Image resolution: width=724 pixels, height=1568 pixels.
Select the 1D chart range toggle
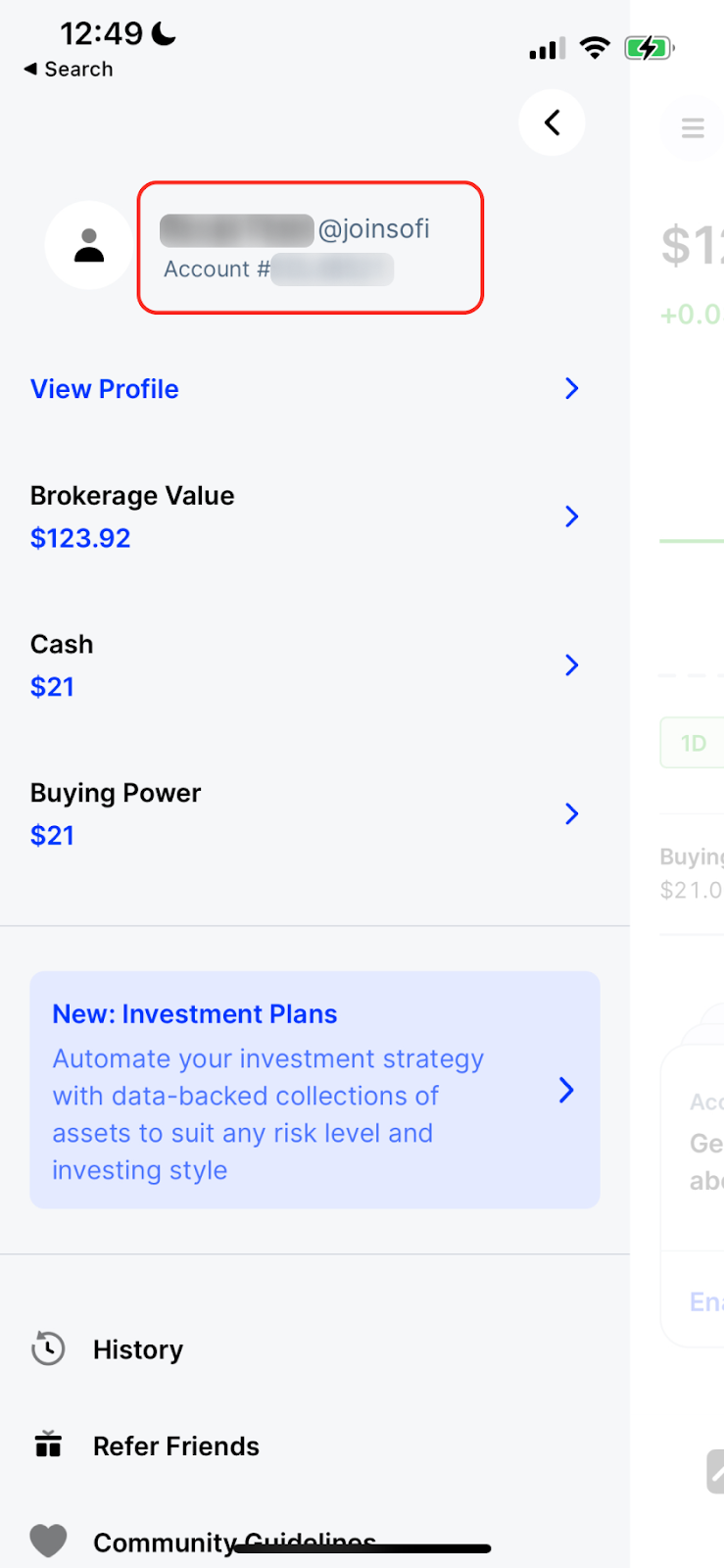click(x=693, y=743)
